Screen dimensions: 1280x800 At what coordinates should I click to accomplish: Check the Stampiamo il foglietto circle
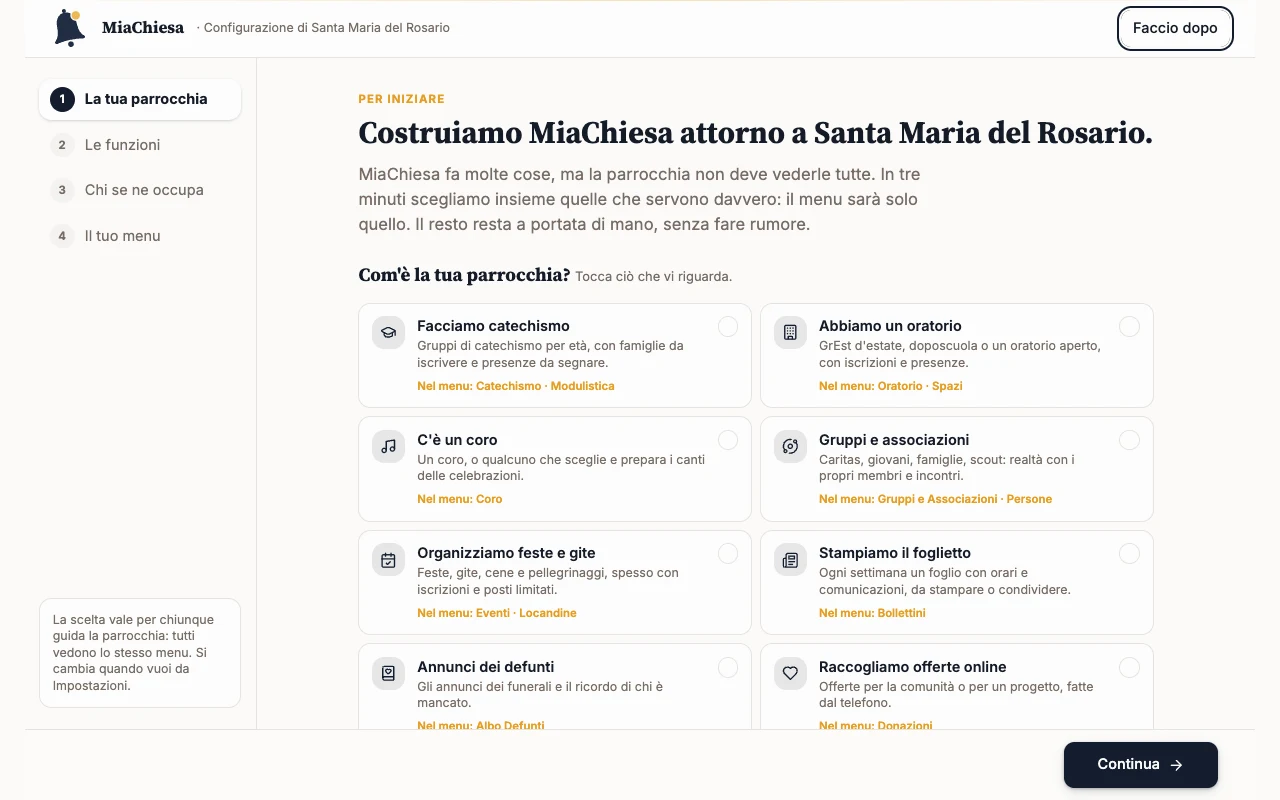(x=1129, y=554)
